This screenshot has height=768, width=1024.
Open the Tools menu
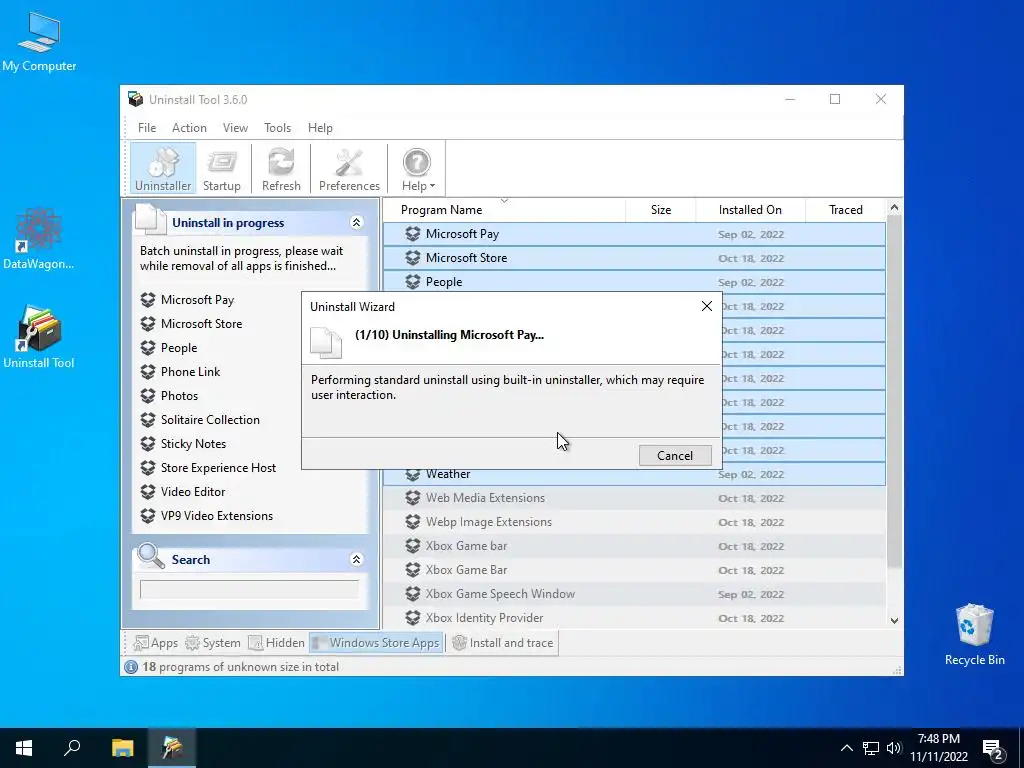[x=278, y=128]
